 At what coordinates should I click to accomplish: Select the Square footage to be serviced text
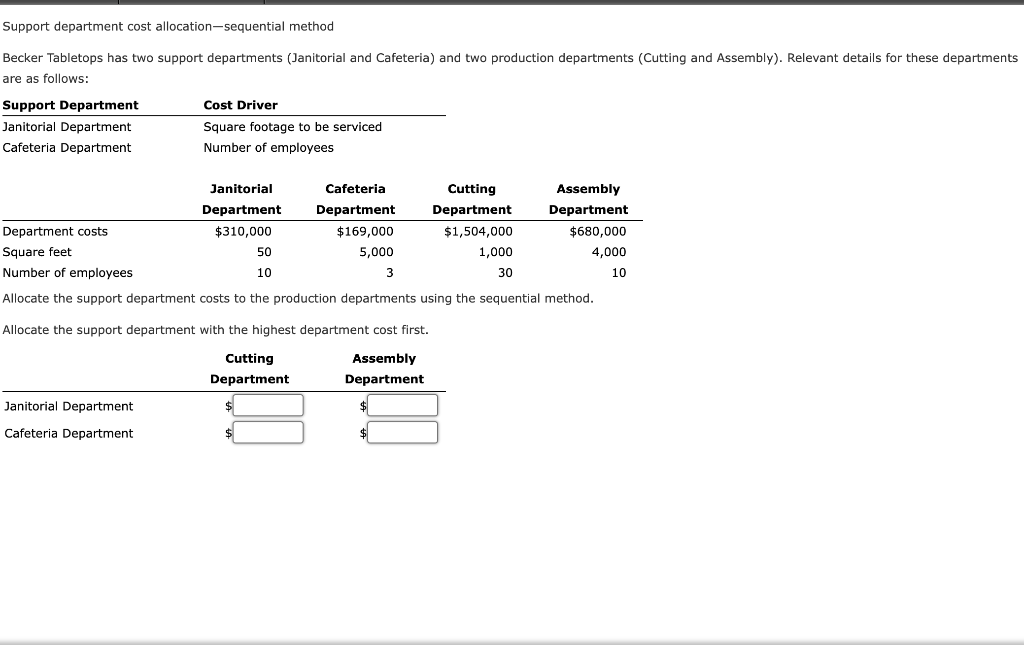pyautogui.click(x=292, y=126)
